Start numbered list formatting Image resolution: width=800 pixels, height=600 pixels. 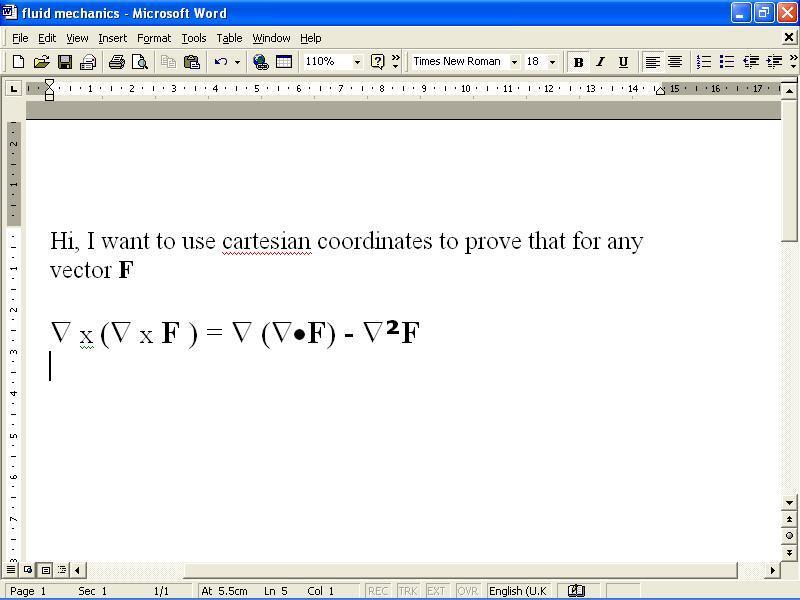click(x=704, y=62)
